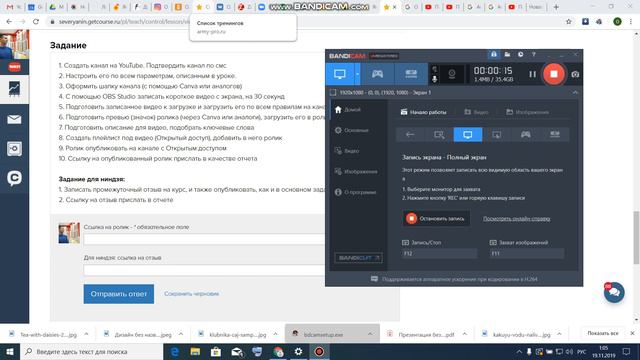The image size is (640, 360).
Task: Click the Ссылка на ролик input field
Action: tap(204, 239)
